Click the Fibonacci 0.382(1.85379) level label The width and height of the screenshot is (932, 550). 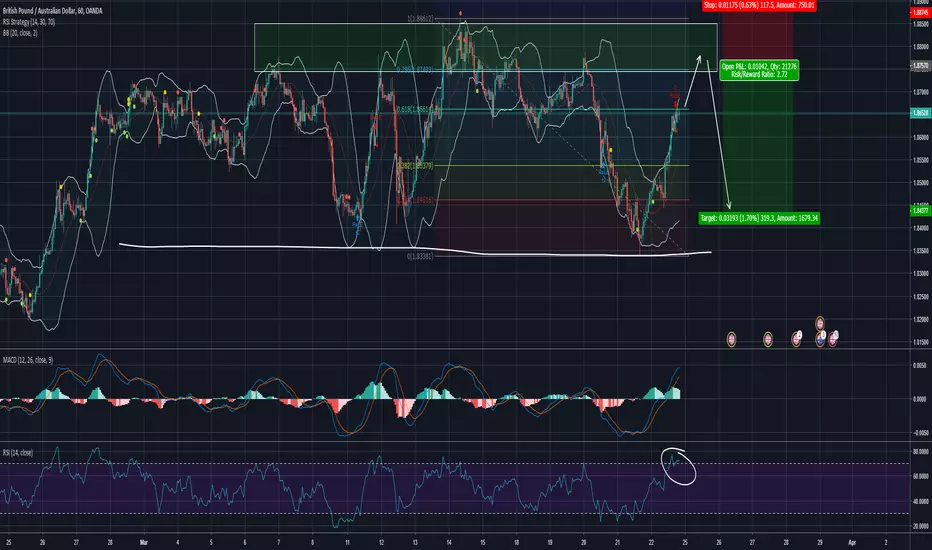point(415,166)
